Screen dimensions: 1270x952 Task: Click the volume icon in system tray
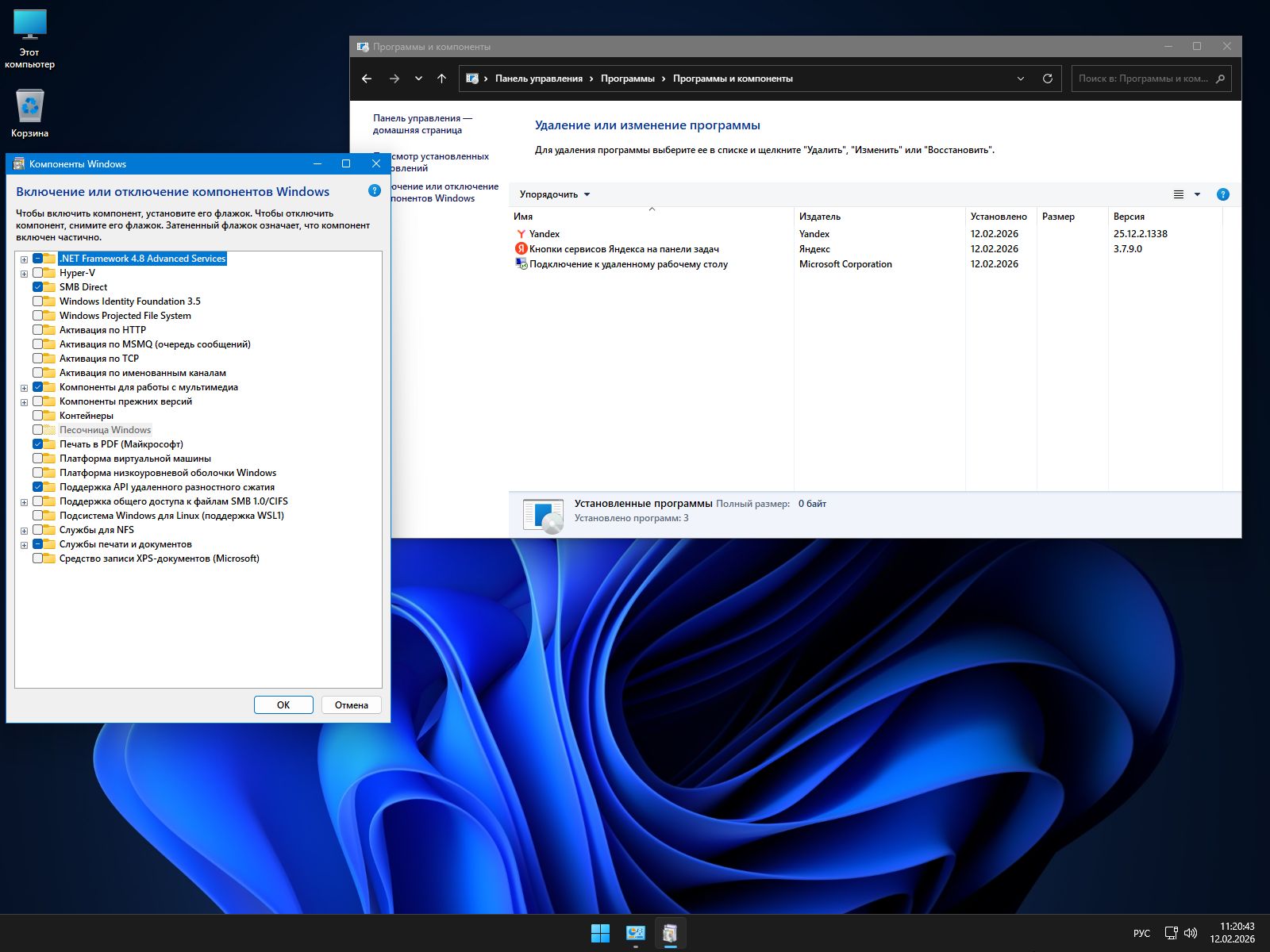1191,933
